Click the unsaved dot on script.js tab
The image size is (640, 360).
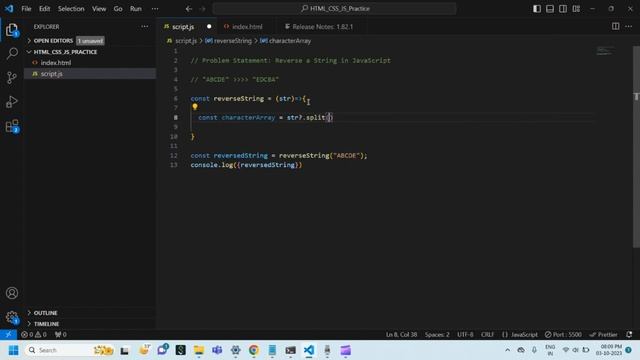[x=209, y=27]
